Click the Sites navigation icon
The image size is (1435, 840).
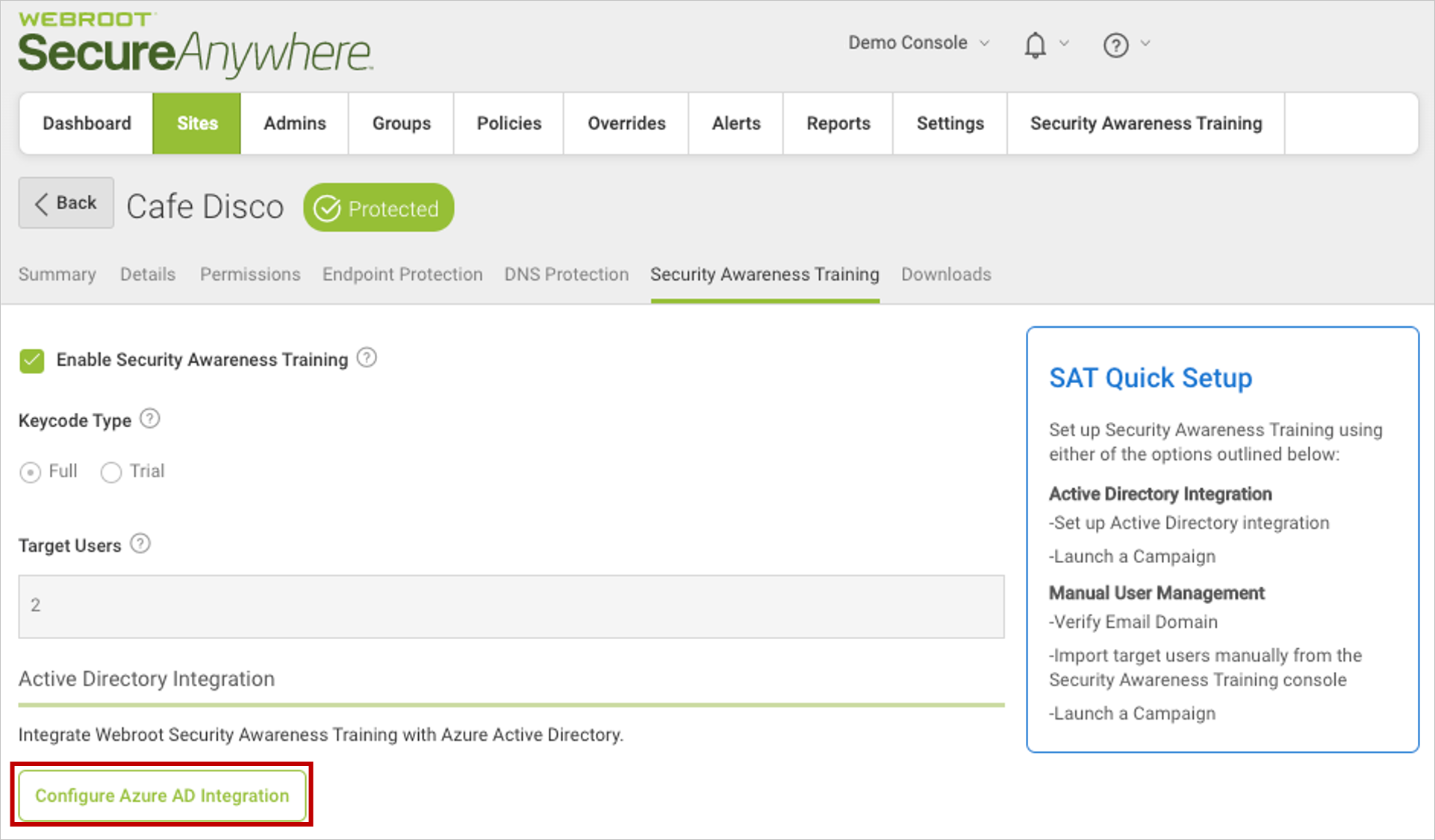(196, 123)
